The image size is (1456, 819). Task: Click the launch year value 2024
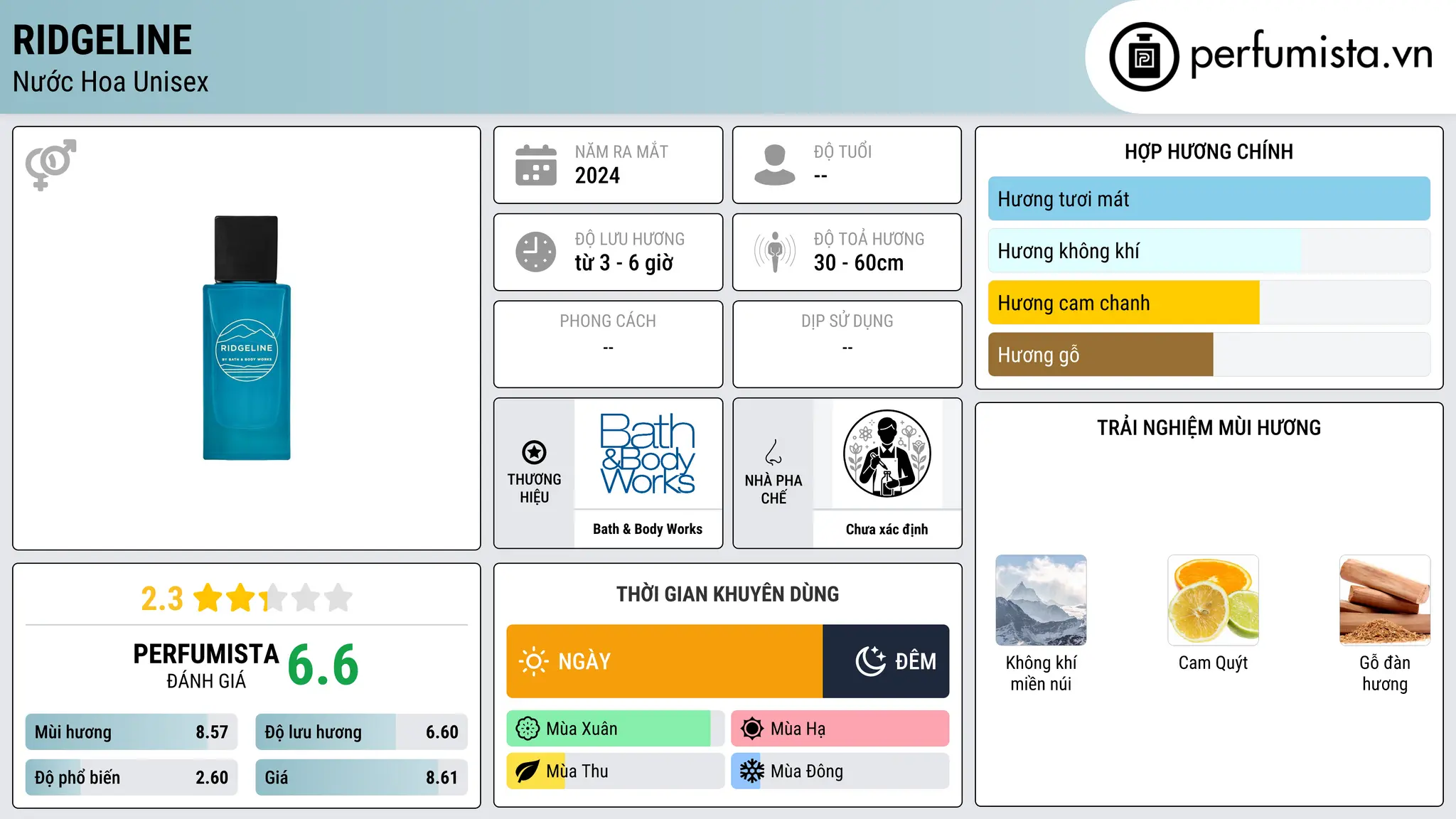coord(597,176)
